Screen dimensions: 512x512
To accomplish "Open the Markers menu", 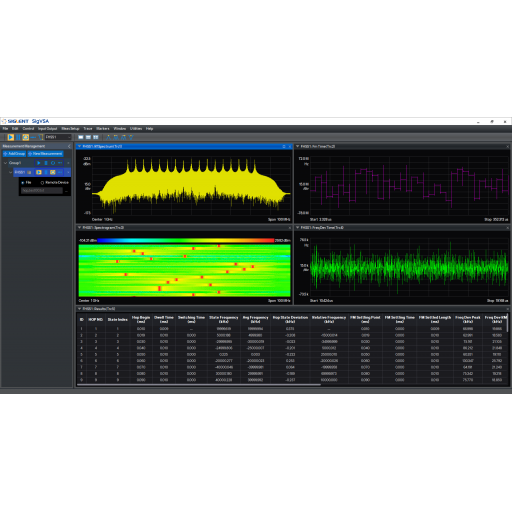I will [x=103, y=129].
